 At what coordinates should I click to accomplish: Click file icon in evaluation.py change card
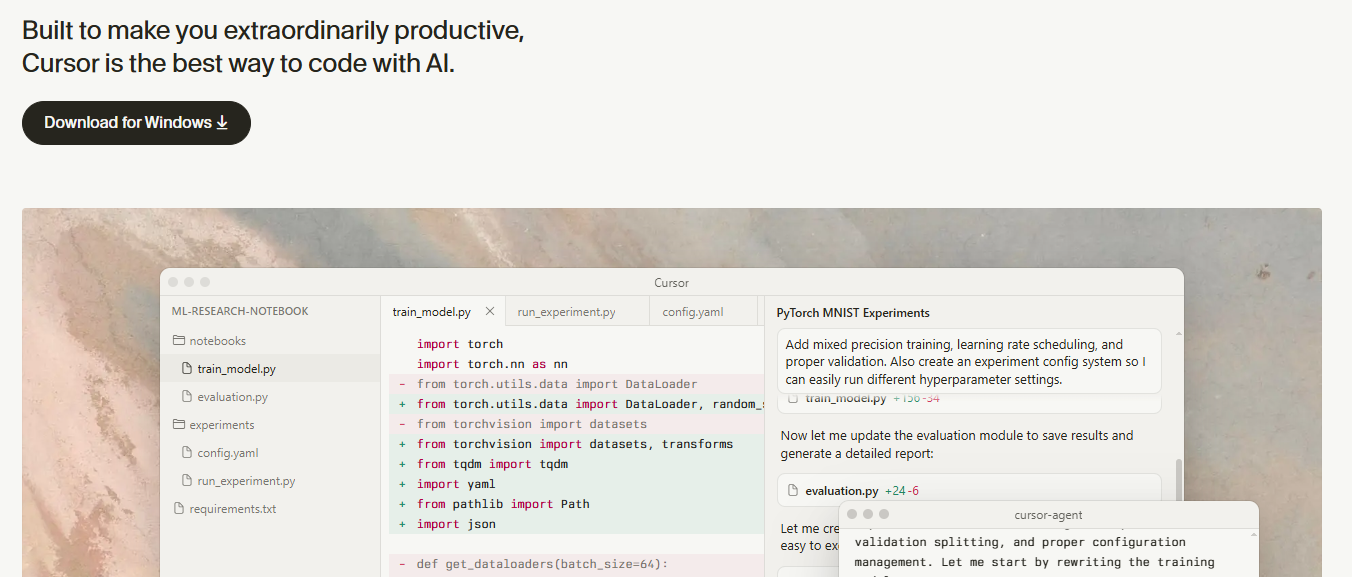(x=793, y=491)
